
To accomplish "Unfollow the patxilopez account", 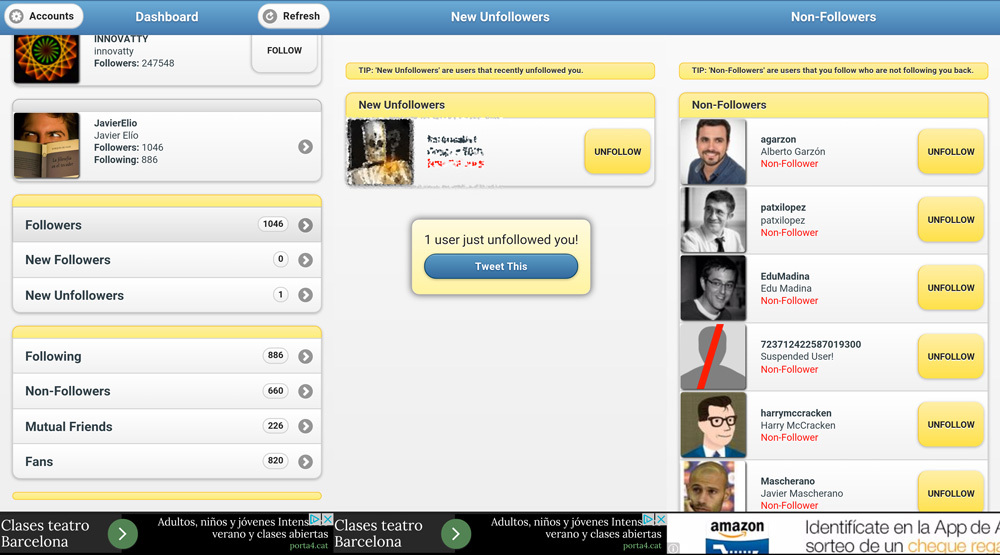I will [x=950, y=220].
